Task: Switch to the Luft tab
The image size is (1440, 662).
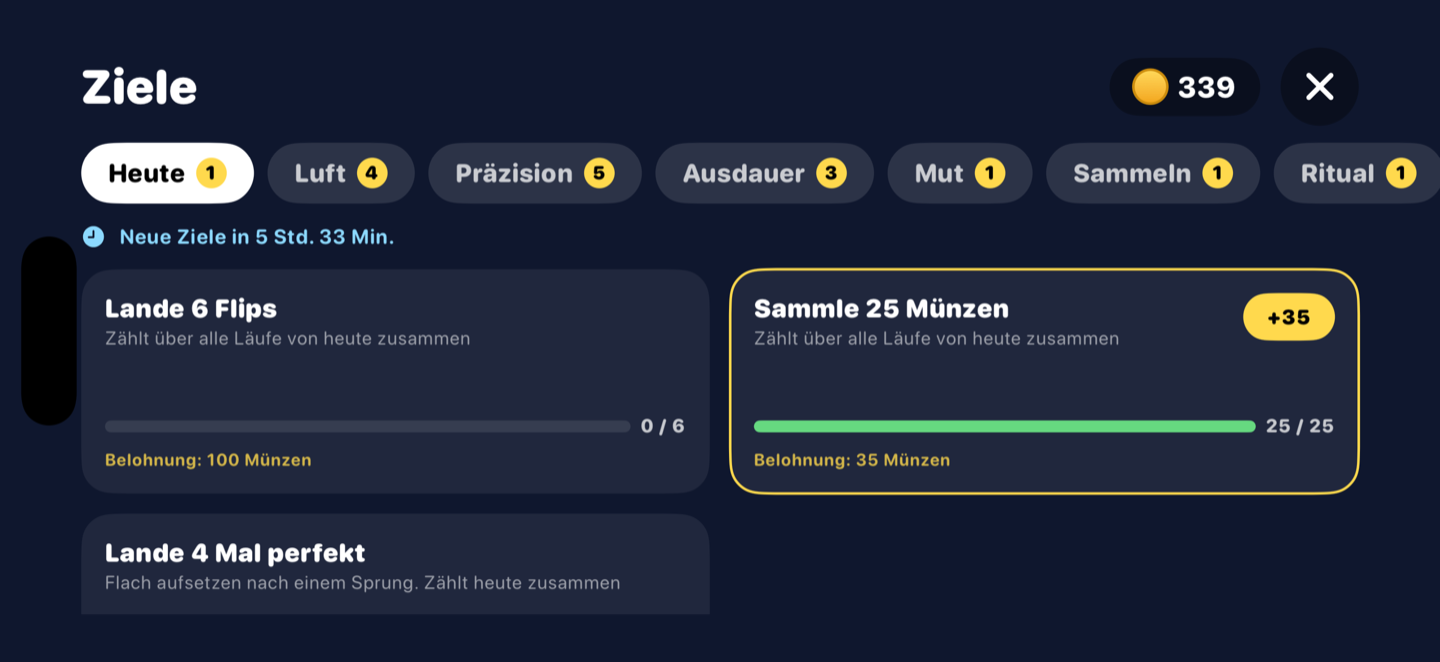Action: (x=341, y=173)
